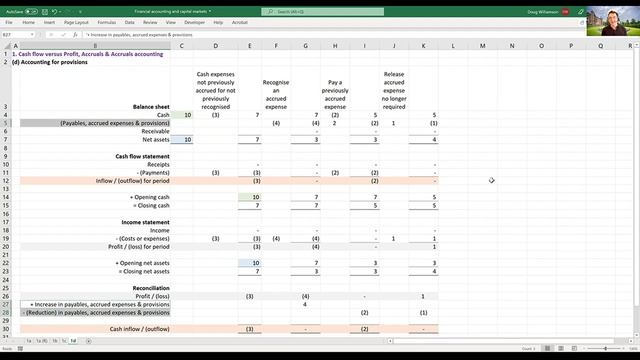Click the horizontal scrollbar right arrow
This screenshot has height=360, width=640.
631,341
